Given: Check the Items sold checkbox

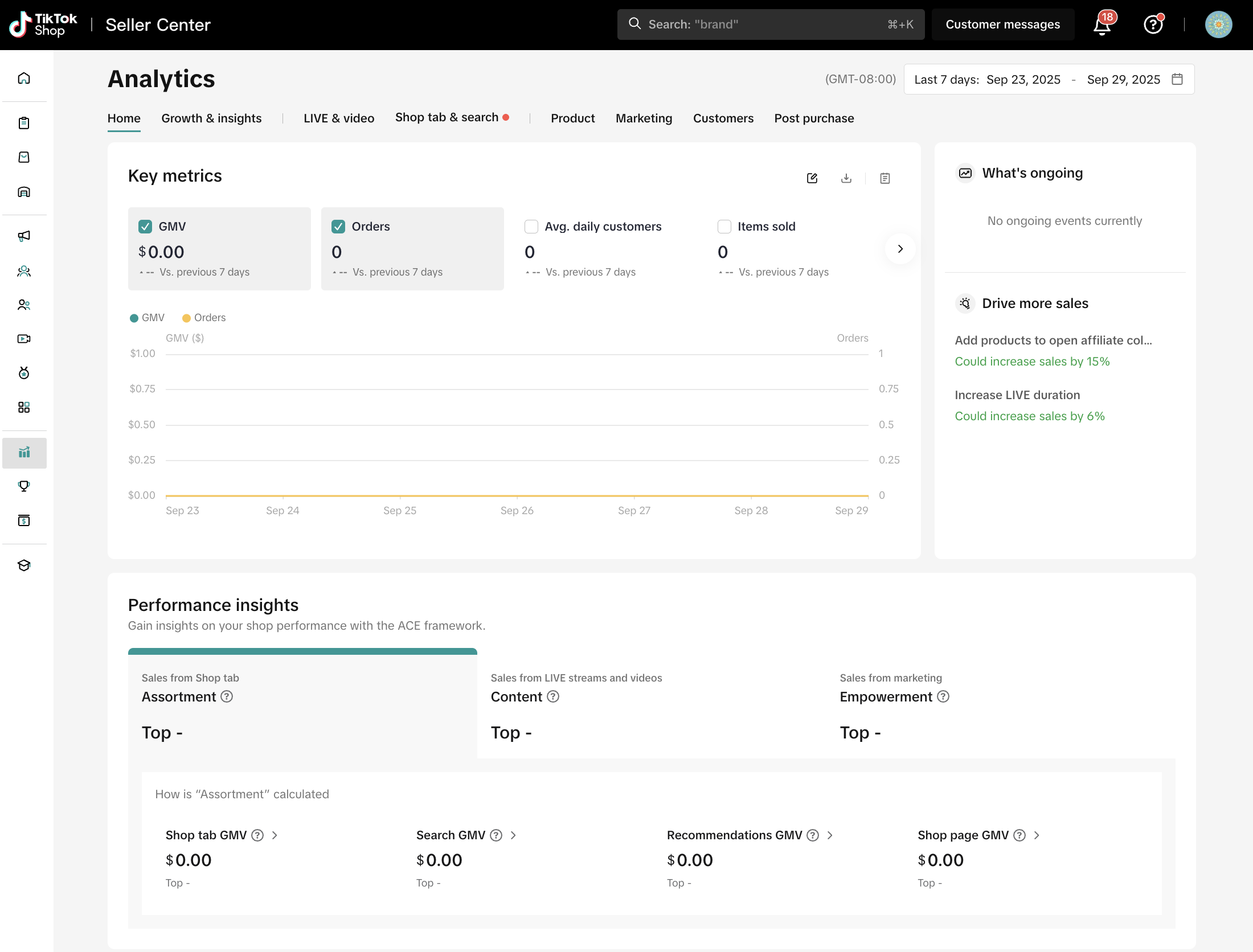Looking at the screenshot, I should tap(724, 227).
